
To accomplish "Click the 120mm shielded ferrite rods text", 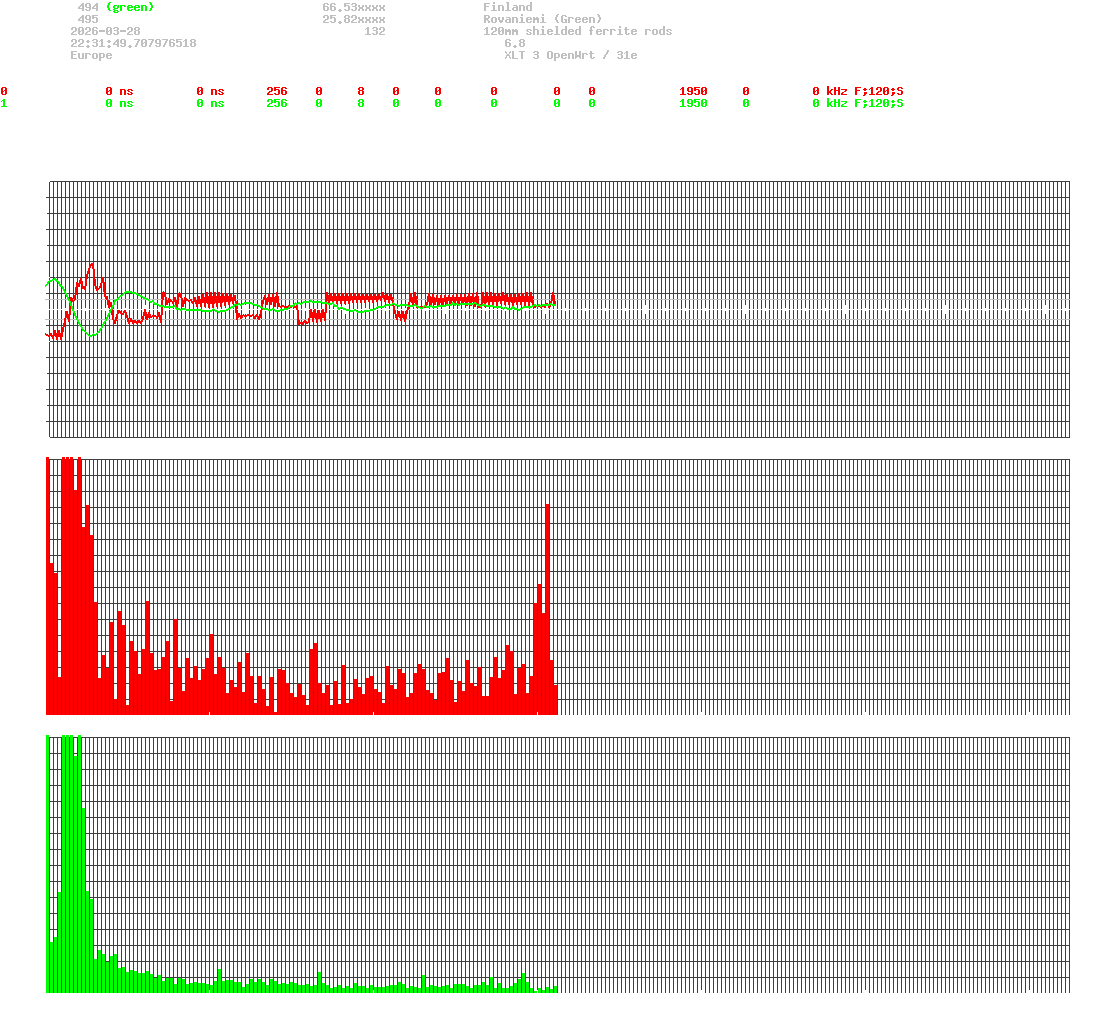I will point(578,31).
